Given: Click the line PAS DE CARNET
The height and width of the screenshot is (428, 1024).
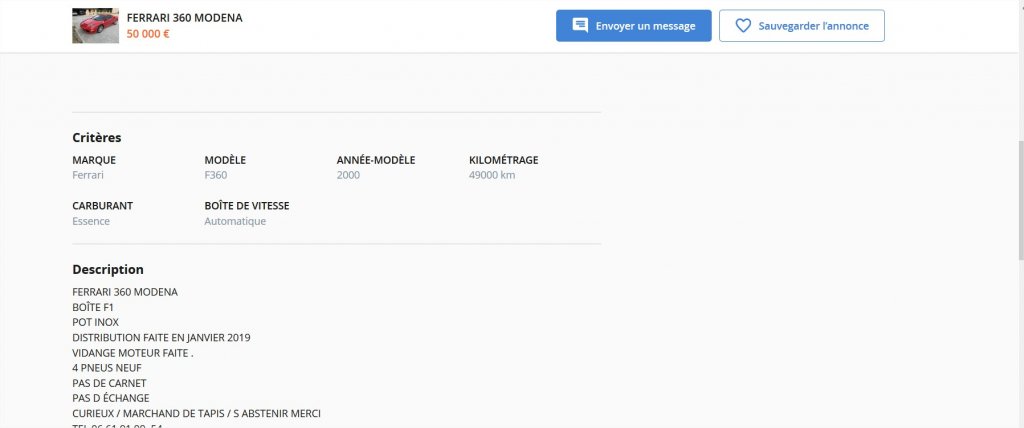Looking at the screenshot, I should tap(109, 383).
